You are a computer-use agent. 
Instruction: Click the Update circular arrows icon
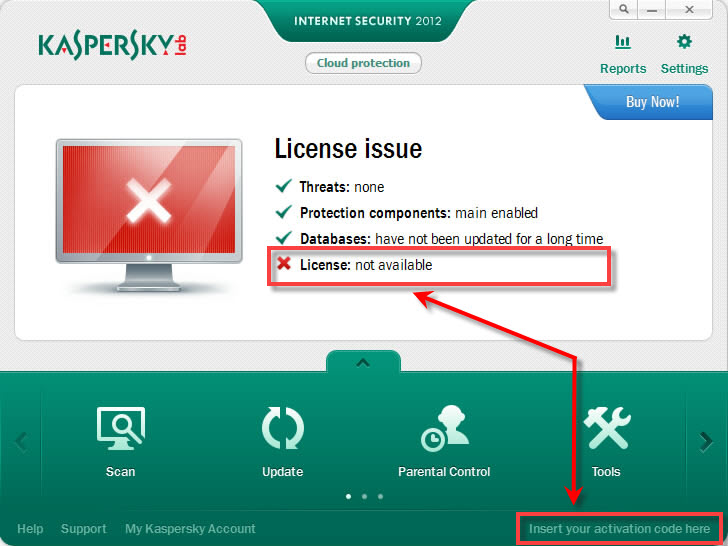pos(283,428)
